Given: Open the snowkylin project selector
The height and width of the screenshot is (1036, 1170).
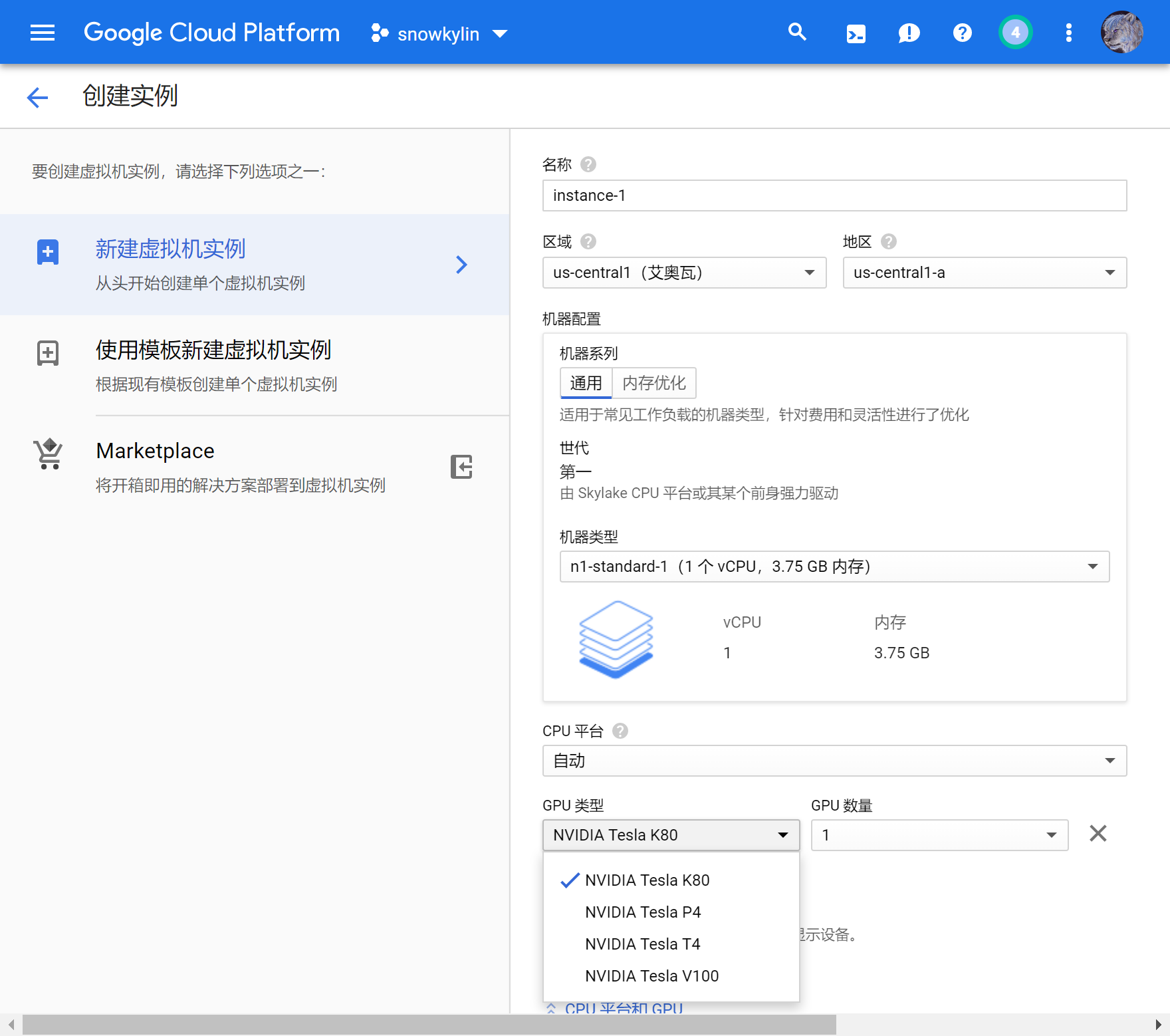Looking at the screenshot, I should click(439, 33).
